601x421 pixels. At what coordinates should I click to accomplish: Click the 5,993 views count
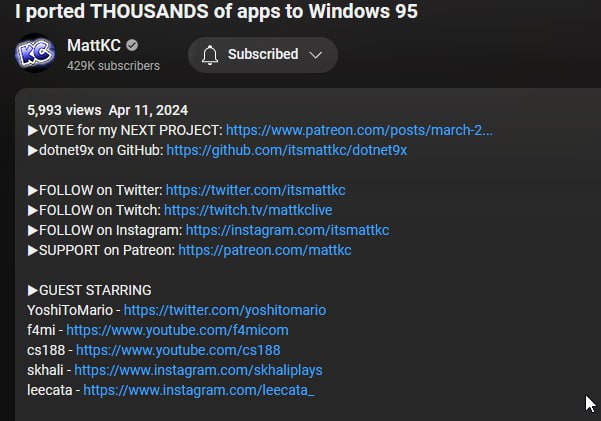click(x=64, y=110)
